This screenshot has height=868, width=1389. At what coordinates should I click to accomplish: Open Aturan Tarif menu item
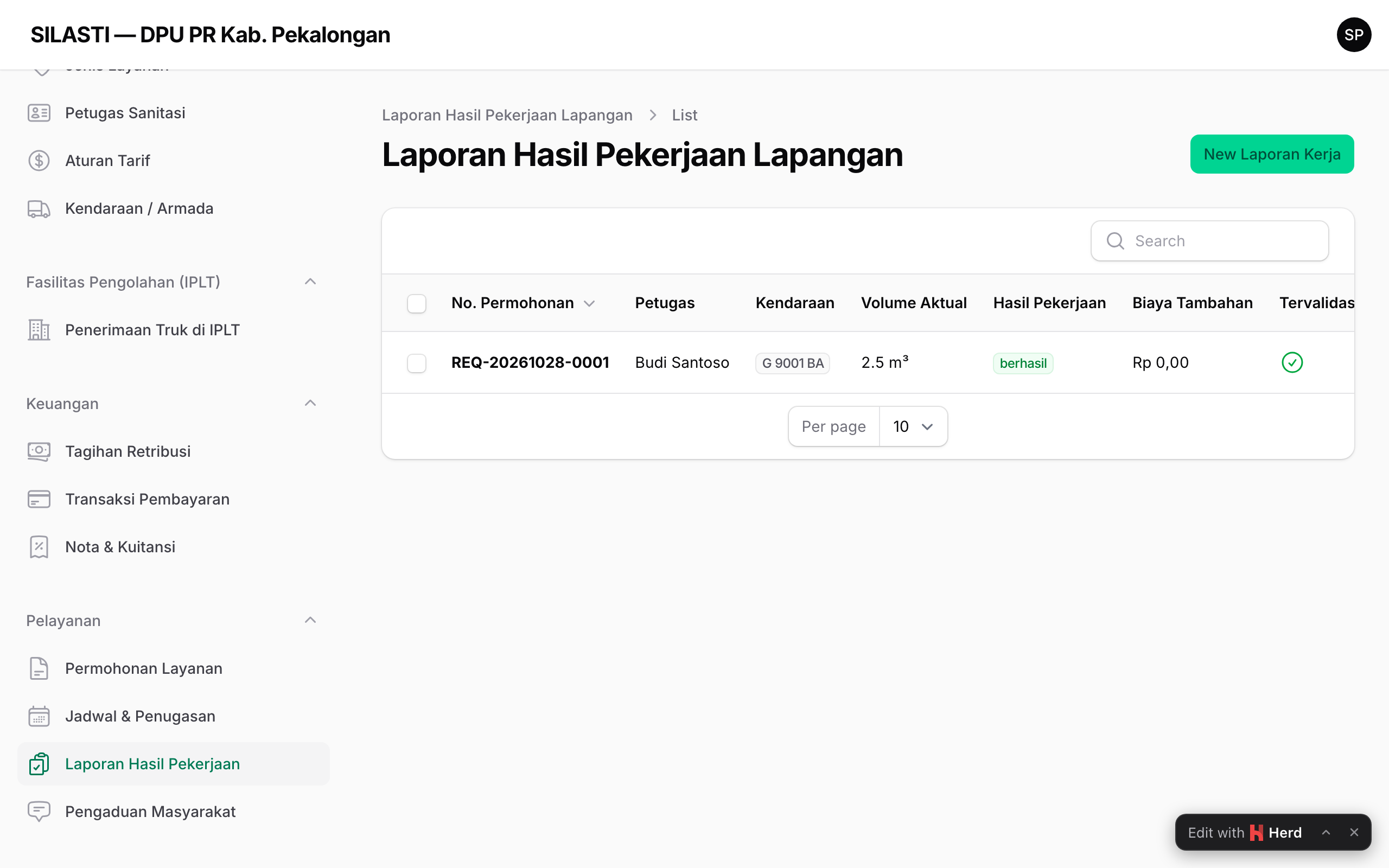tap(173, 161)
